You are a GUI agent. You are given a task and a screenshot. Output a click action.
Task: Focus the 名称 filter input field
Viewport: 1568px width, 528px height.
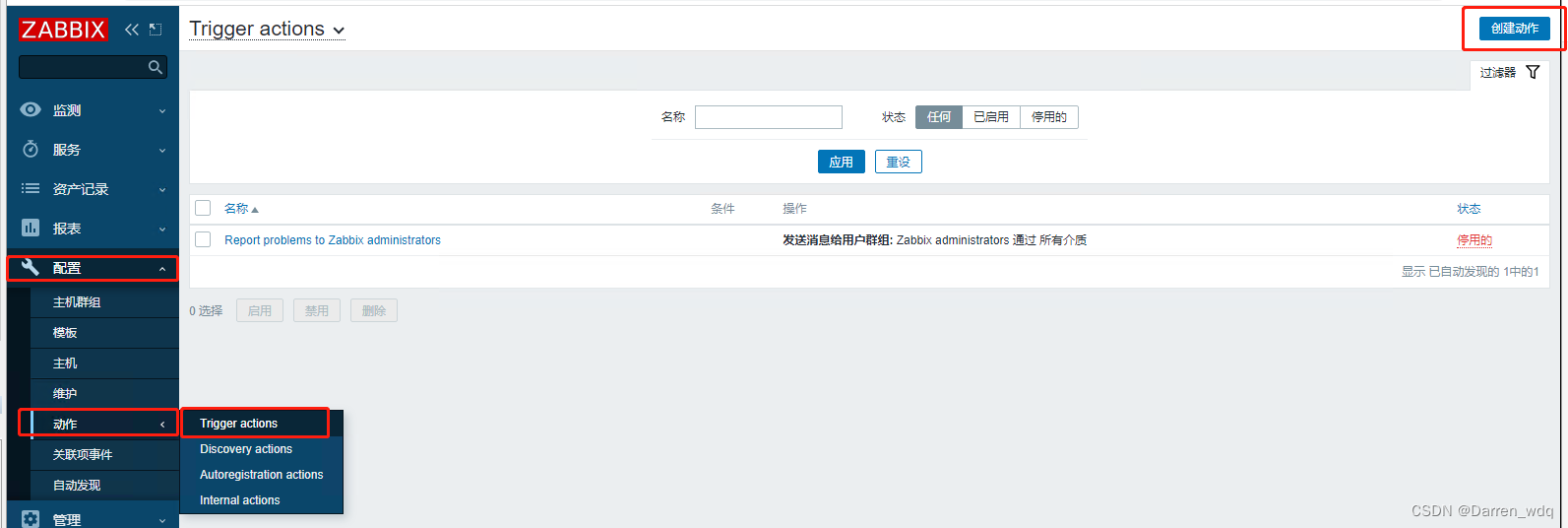769,117
